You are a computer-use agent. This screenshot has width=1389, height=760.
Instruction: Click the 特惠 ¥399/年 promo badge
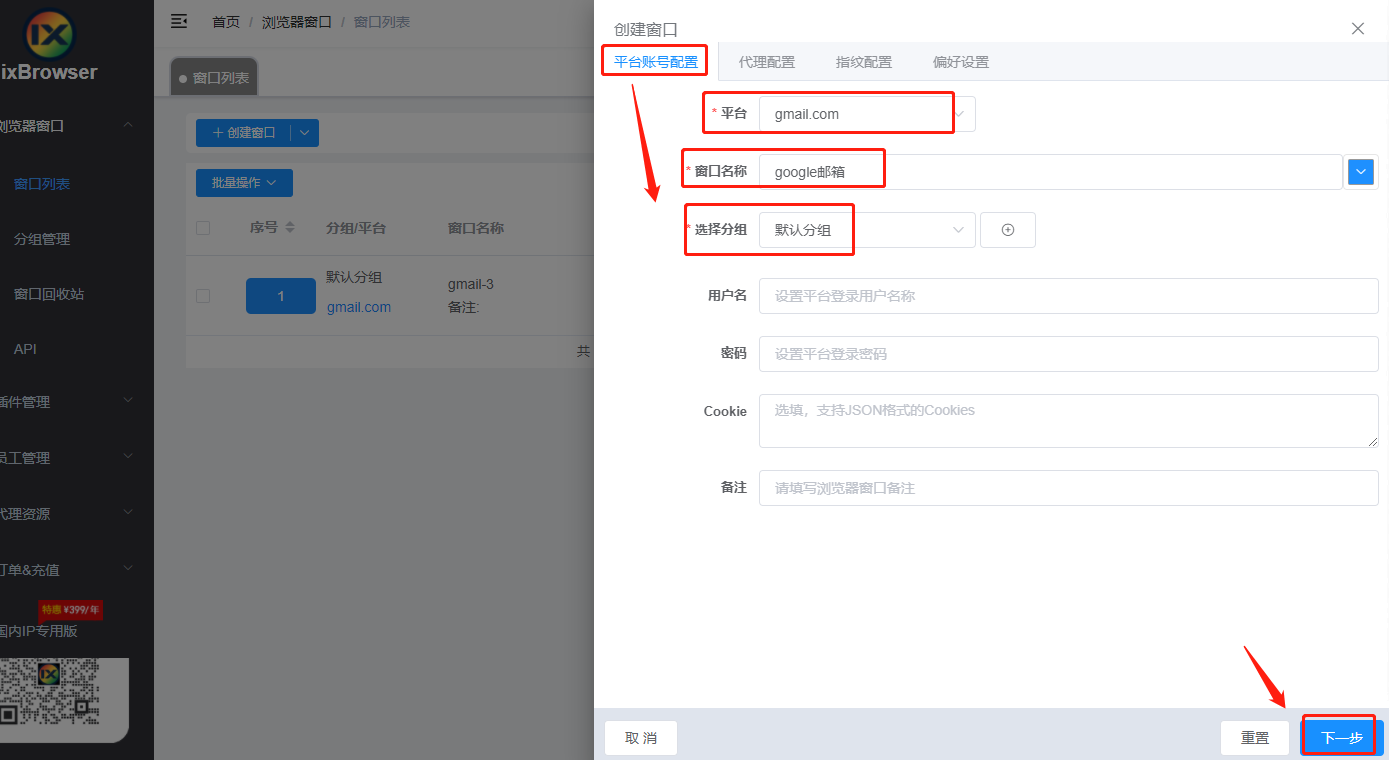tap(70, 609)
